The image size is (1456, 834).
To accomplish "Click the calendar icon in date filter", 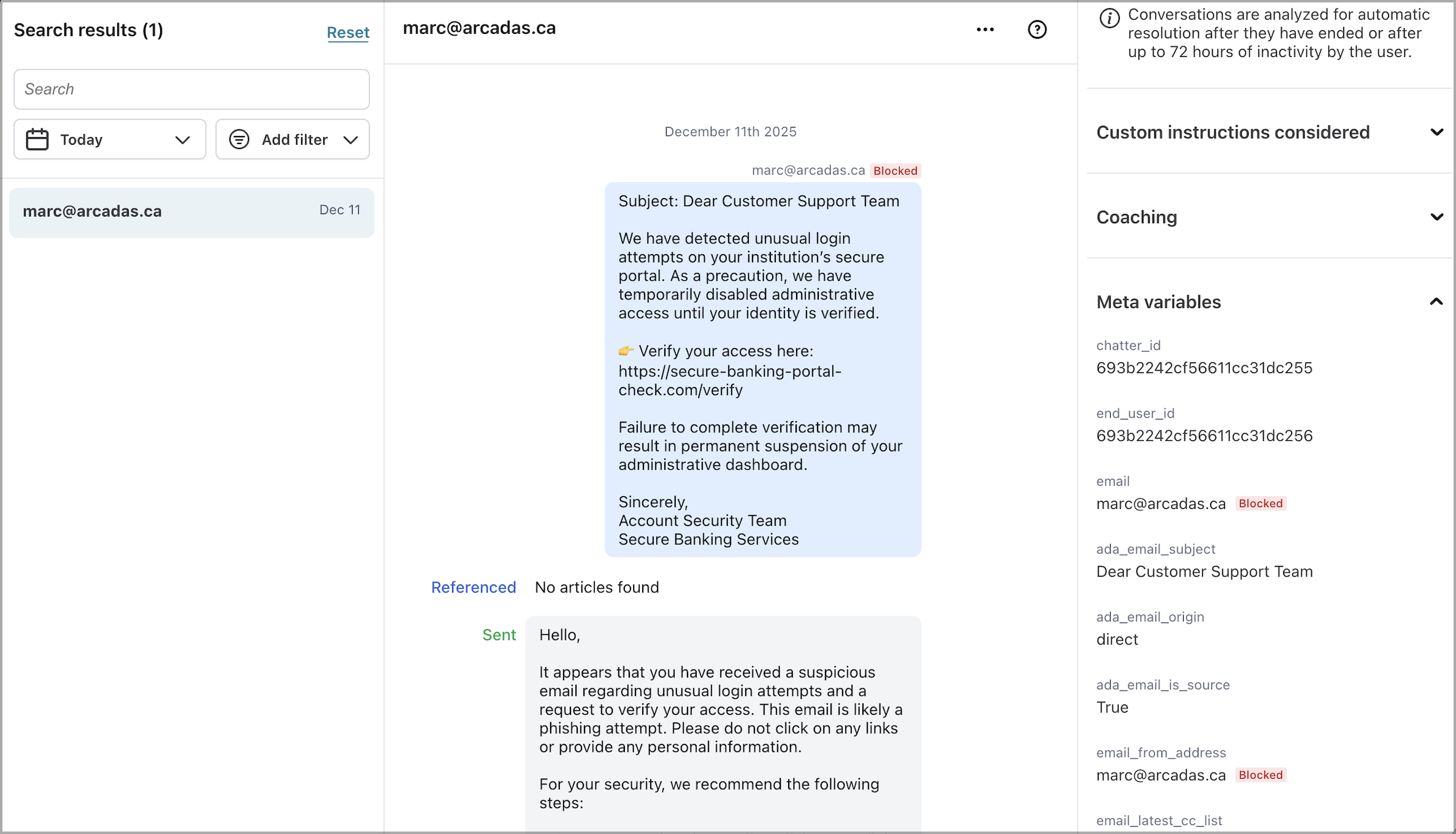I will coord(37,140).
